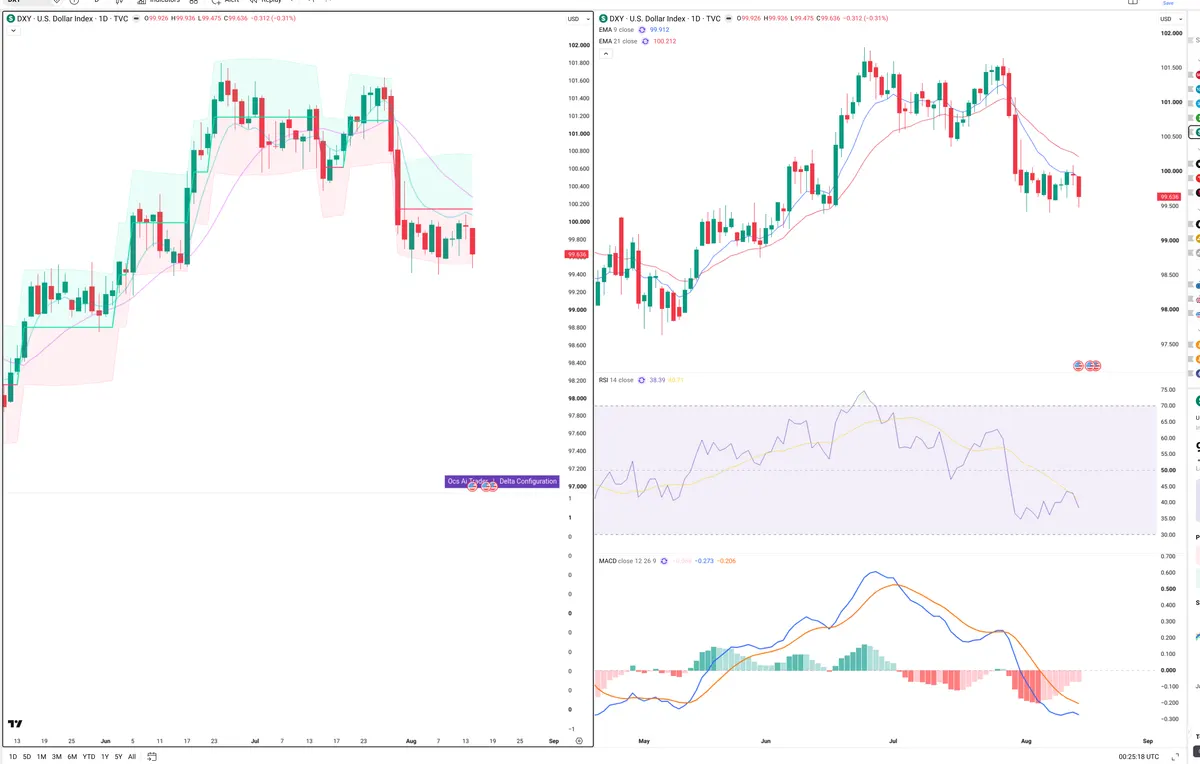Click 0.700 on MACD scale

1169,555
